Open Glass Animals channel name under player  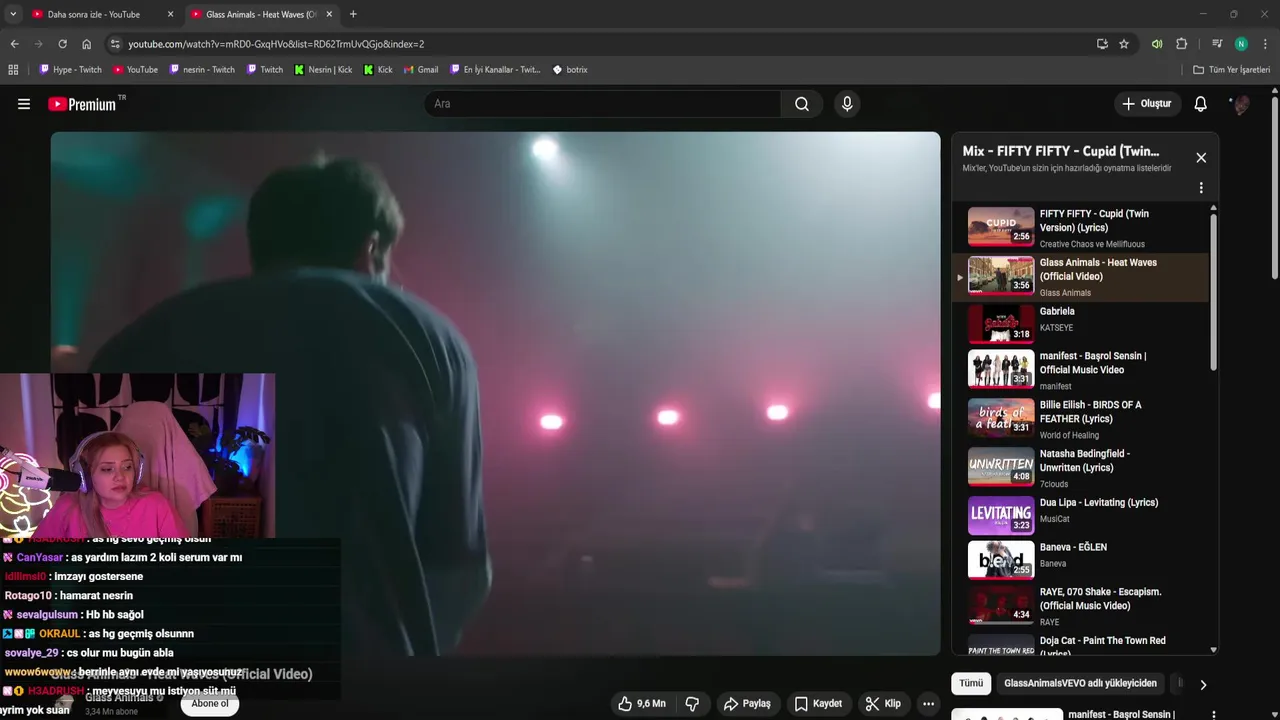118,697
